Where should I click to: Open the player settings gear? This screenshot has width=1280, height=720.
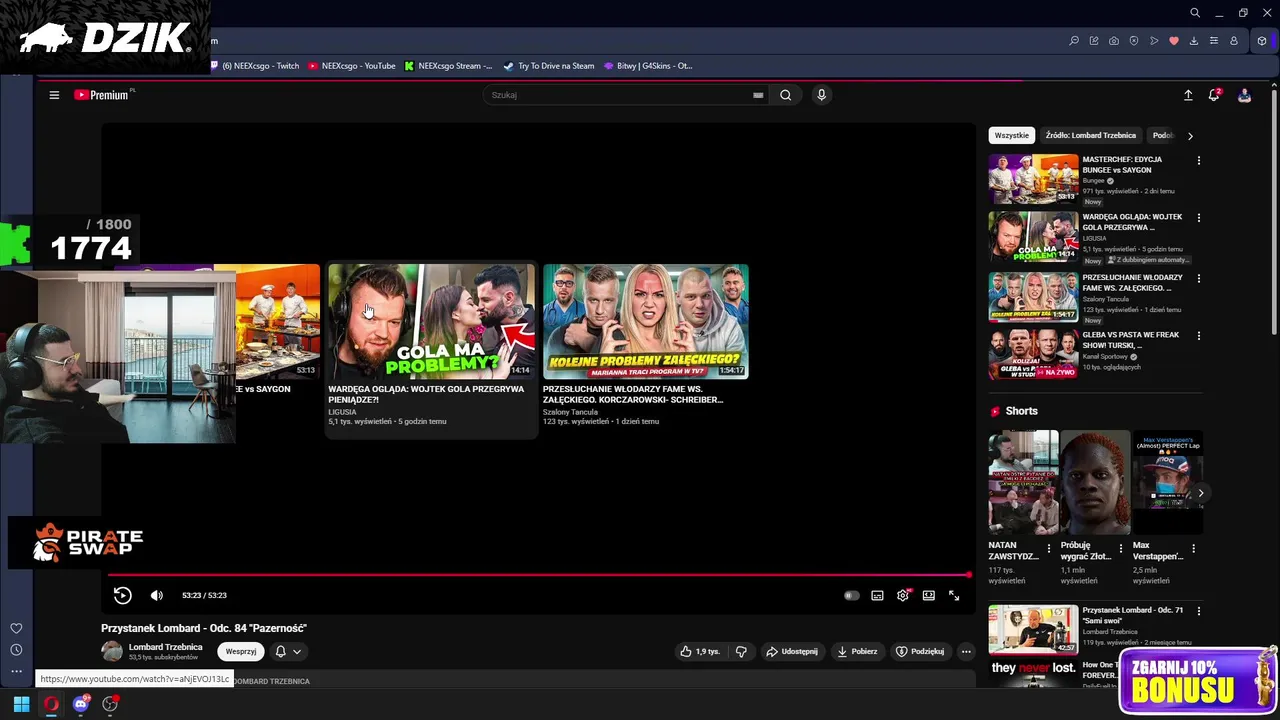click(x=903, y=595)
